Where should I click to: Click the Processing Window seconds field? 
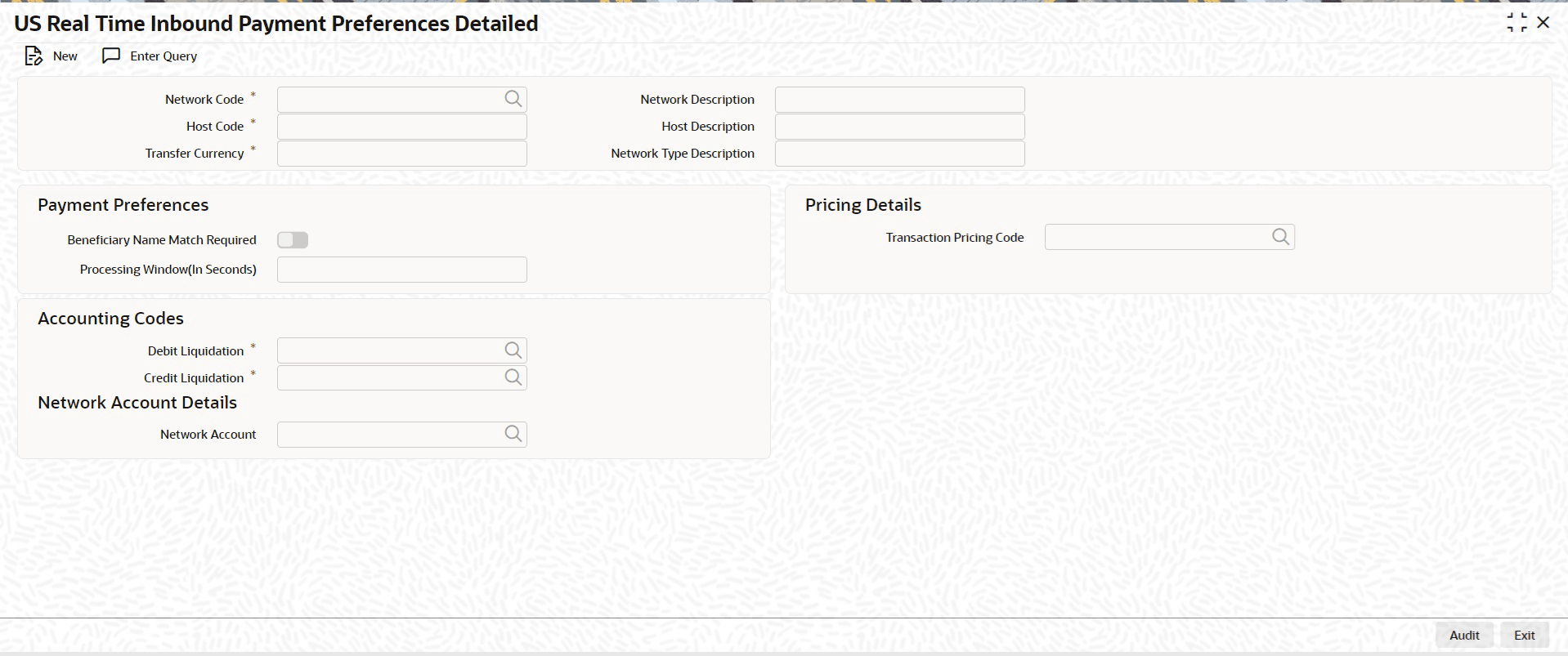pyautogui.click(x=402, y=270)
